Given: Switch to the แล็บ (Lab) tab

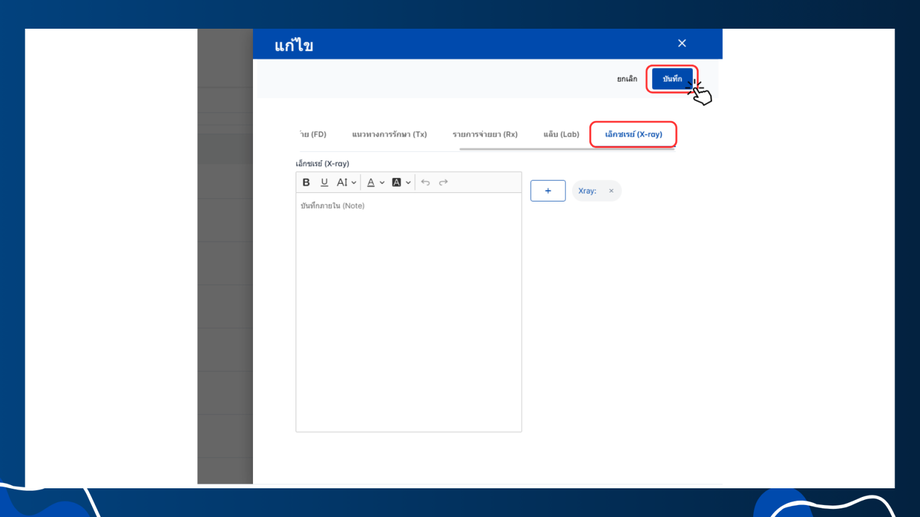Looking at the screenshot, I should click(561, 134).
